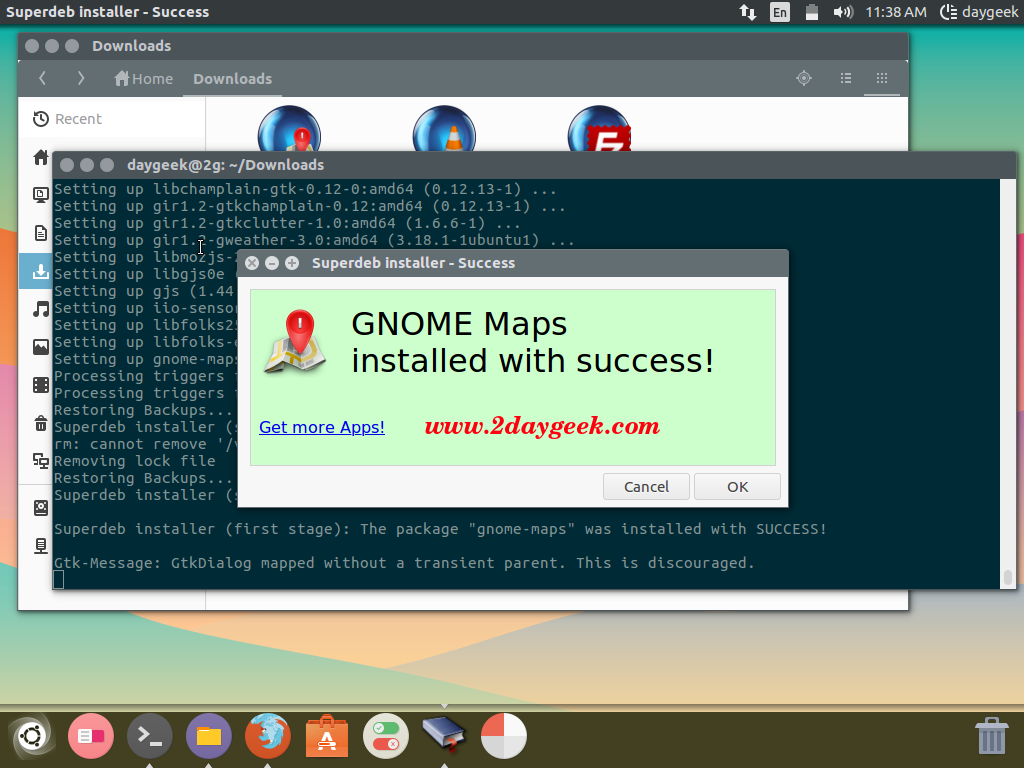Viewport: 1024px width, 768px height.
Task: Open the Get more Apps! link
Action: (x=321, y=427)
